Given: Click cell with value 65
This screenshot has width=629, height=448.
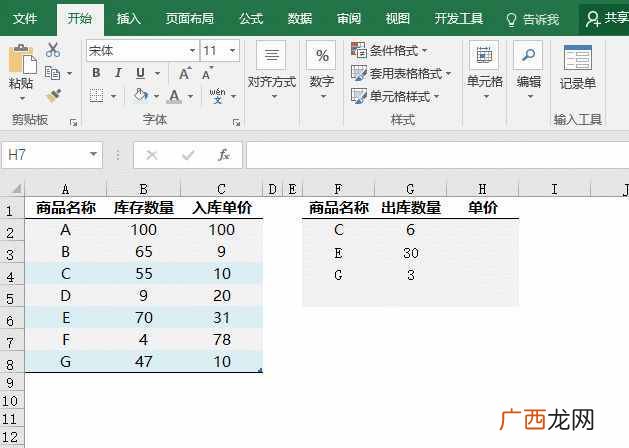Looking at the screenshot, I should point(144,252).
